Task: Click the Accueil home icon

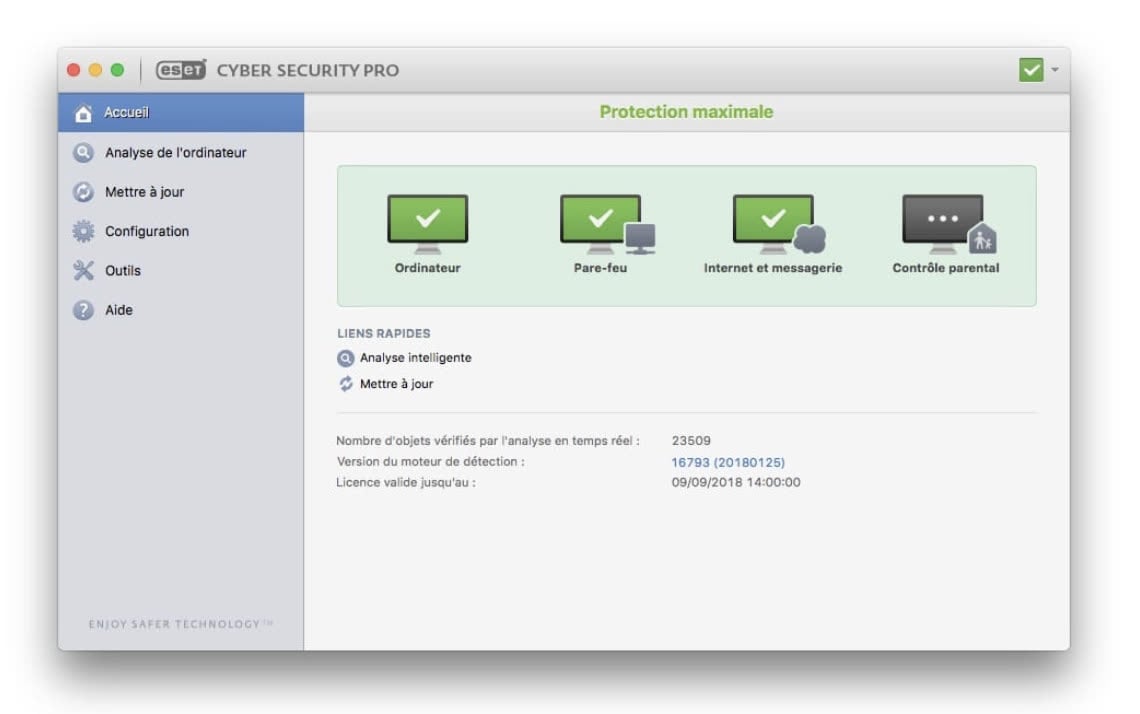Action: [x=84, y=113]
